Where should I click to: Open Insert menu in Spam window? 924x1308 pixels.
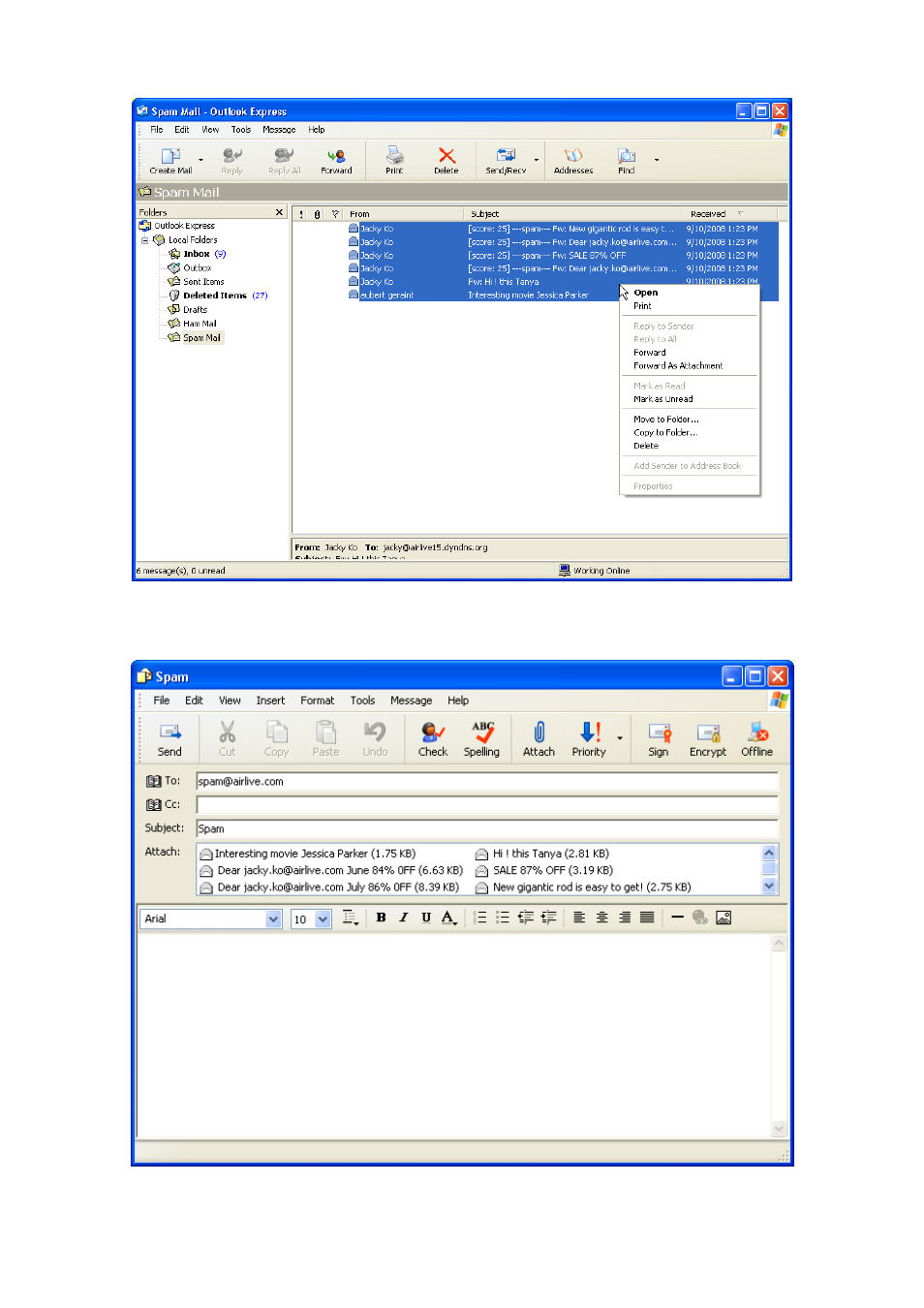pos(270,701)
